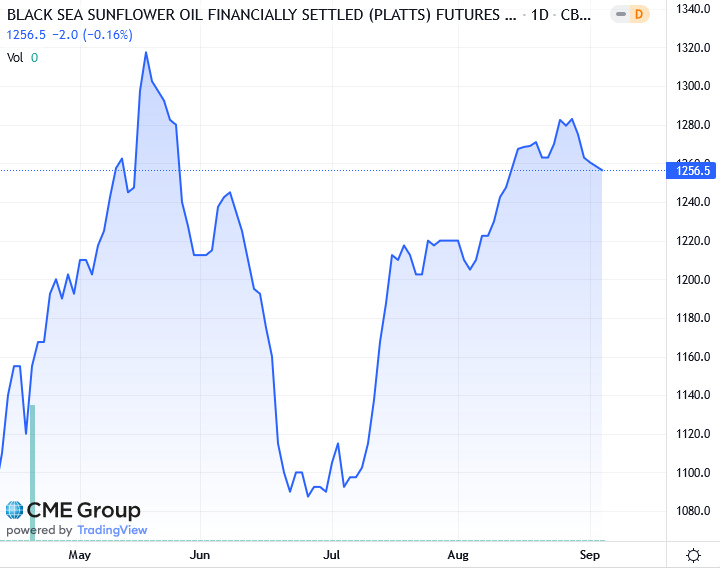Click the green volume bar
Screen dimensions: 720x575
point(33,470)
